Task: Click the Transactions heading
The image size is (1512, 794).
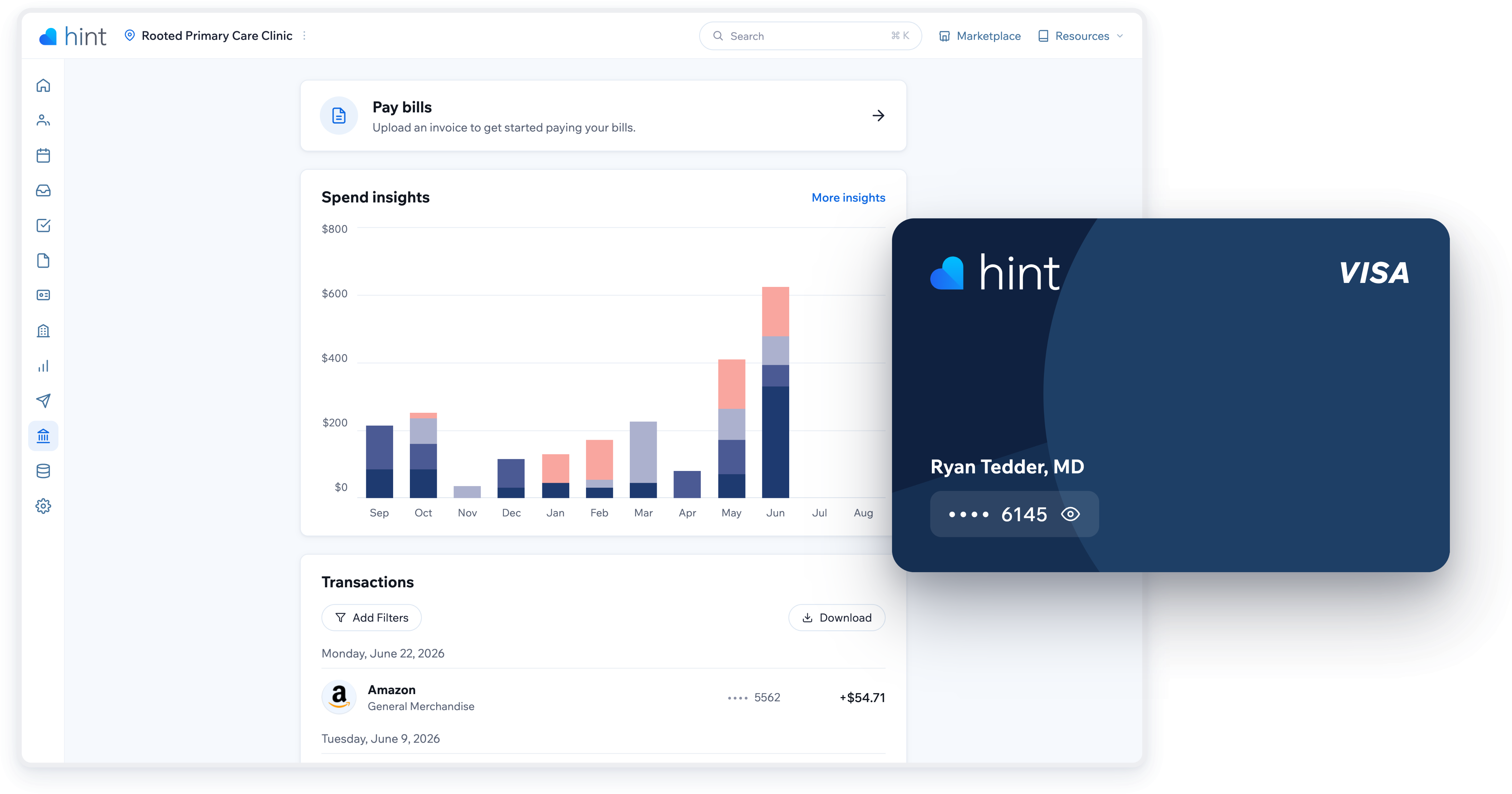Action: (367, 582)
